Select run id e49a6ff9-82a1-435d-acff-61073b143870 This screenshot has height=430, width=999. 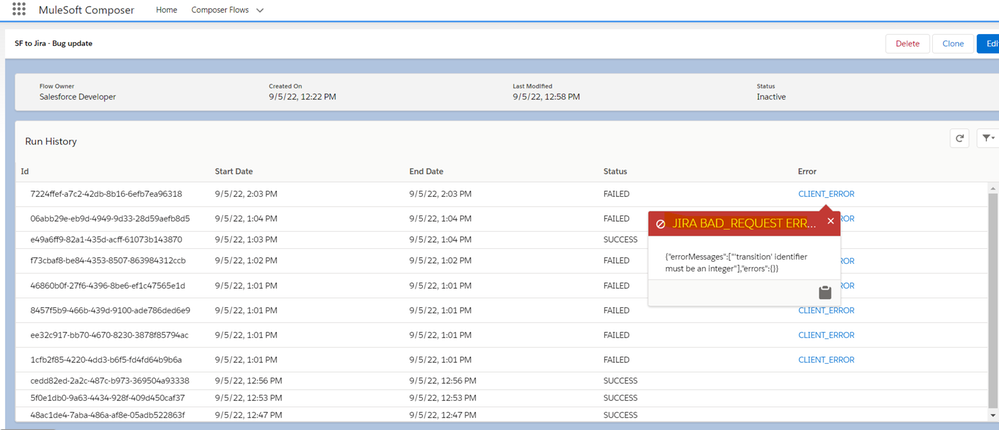coord(106,240)
